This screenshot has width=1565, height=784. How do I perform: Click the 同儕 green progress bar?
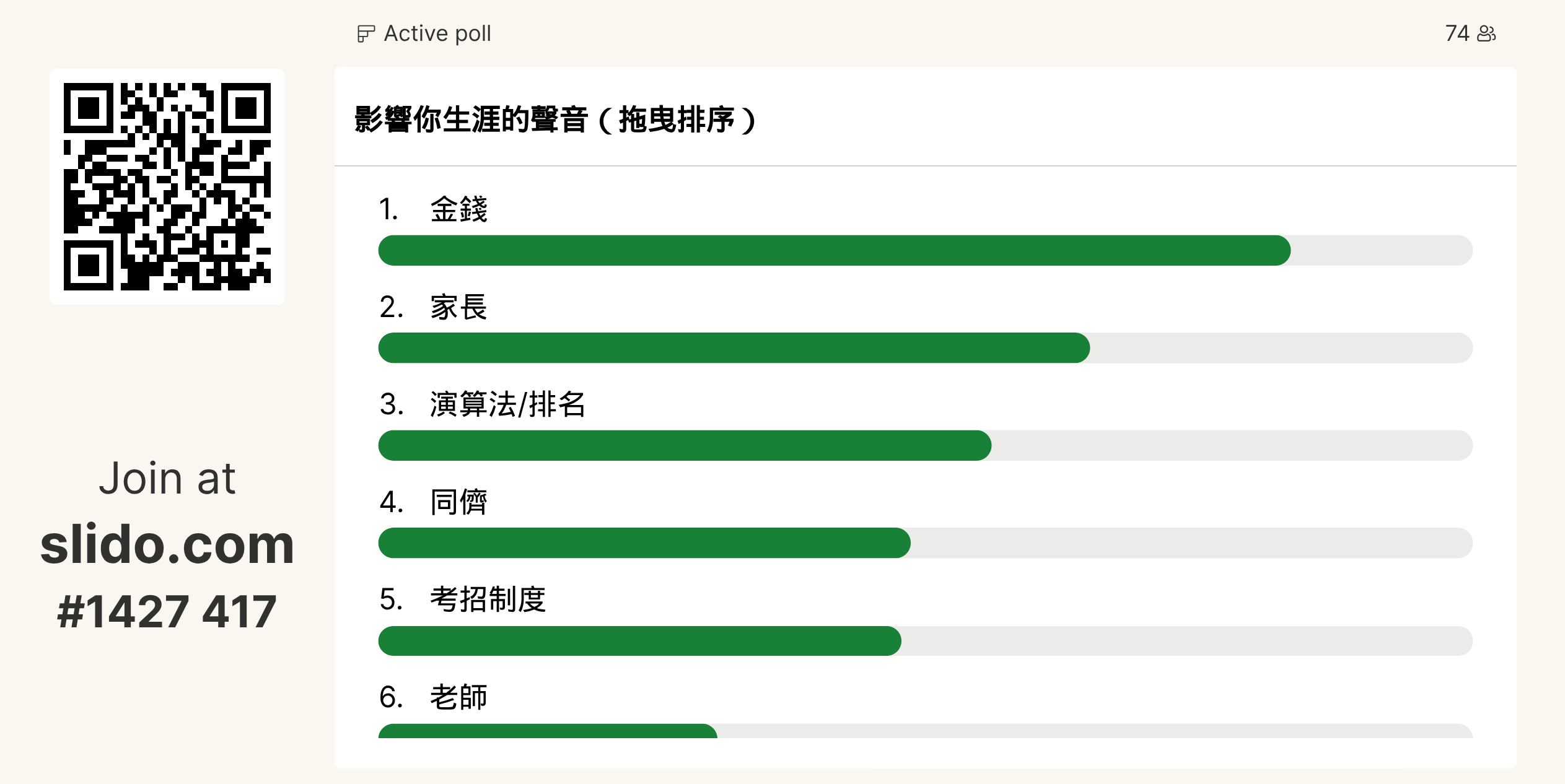(644, 543)
